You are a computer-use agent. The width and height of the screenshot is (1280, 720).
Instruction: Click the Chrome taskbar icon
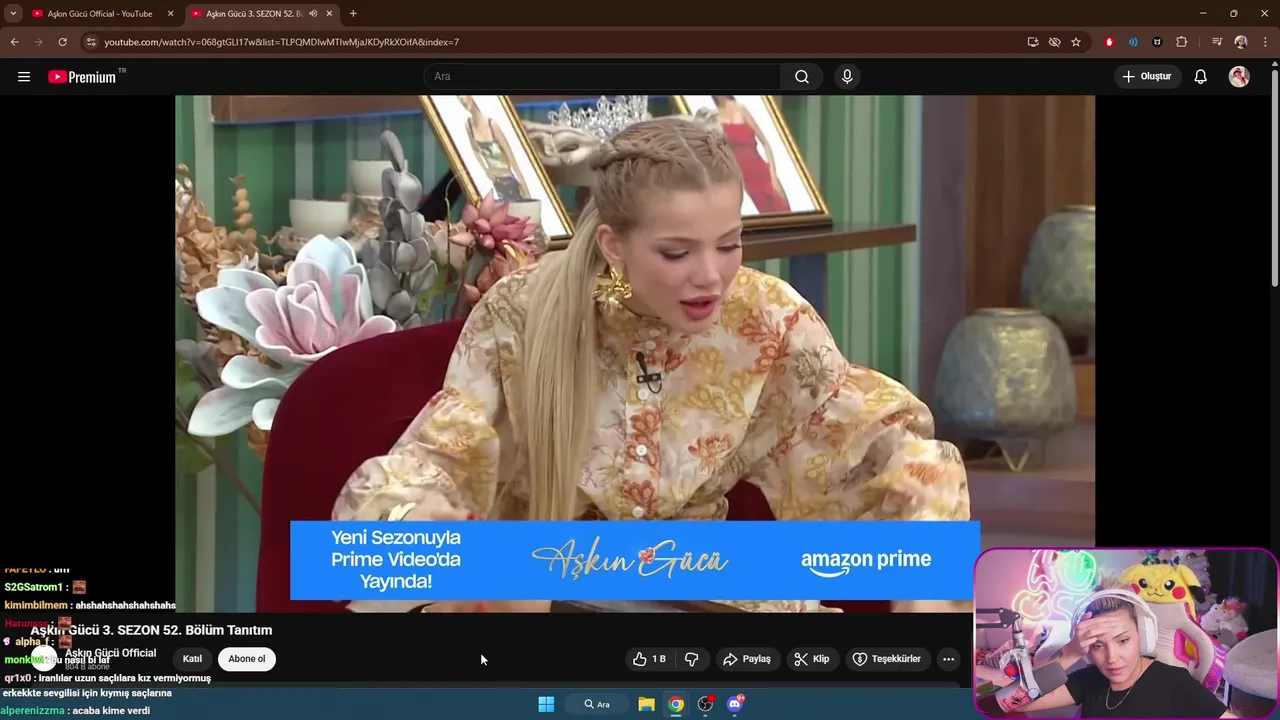pos(677,704)
